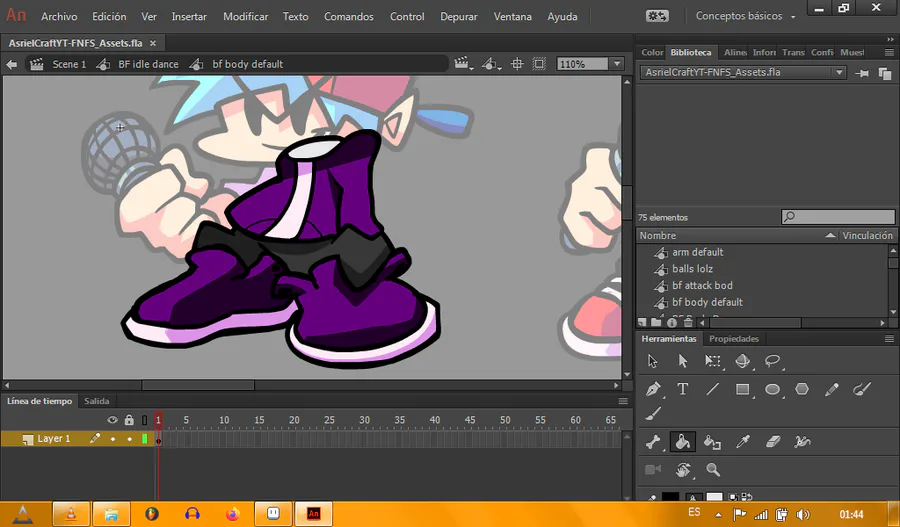This screenshot has height=527, width=900.
Task: Activate the Bone tool
Action: coord(653,441)
